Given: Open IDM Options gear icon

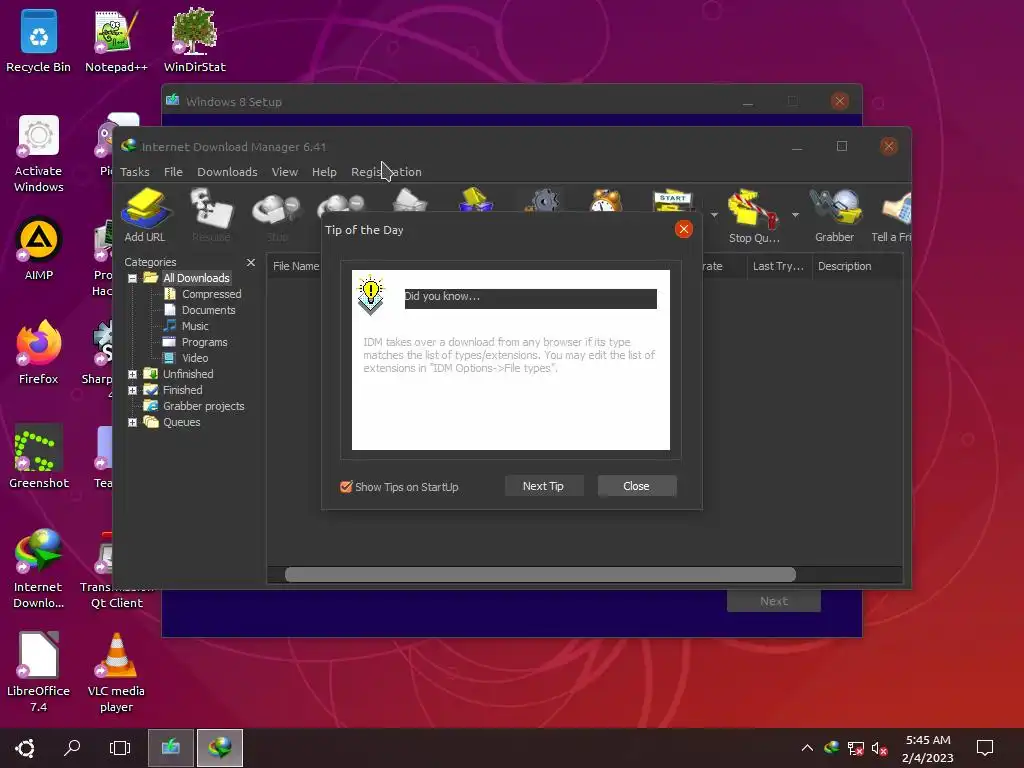Looking at the screenshot, I should pyautogui.click(x=543, y=200).
